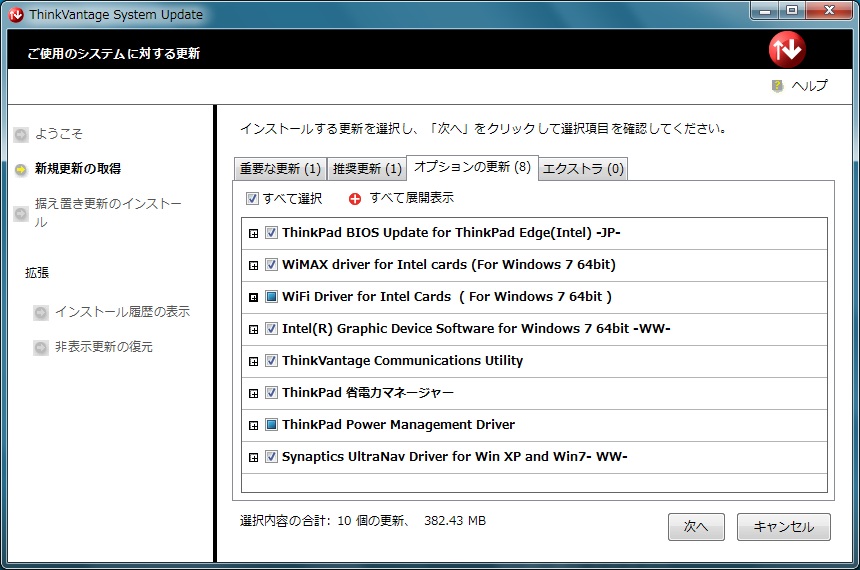
Task: Open the ヘルプ link
Action: point(810,86)
